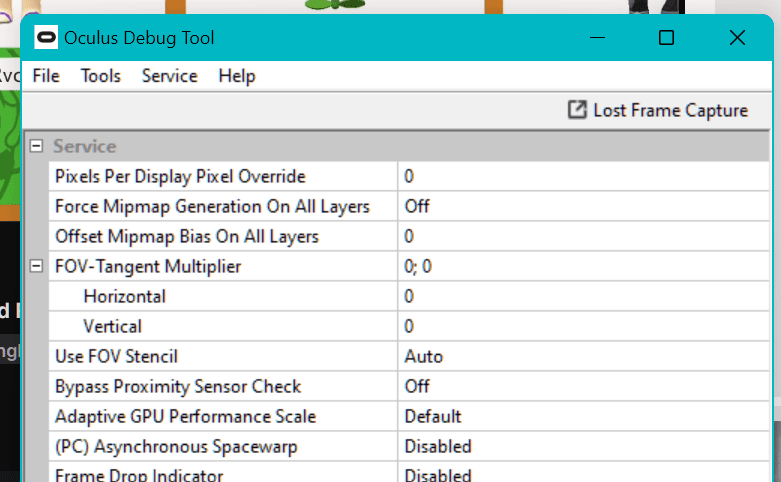Collapse the Service section
This screenshot has height=482, width=781.
tap(36, 146)
